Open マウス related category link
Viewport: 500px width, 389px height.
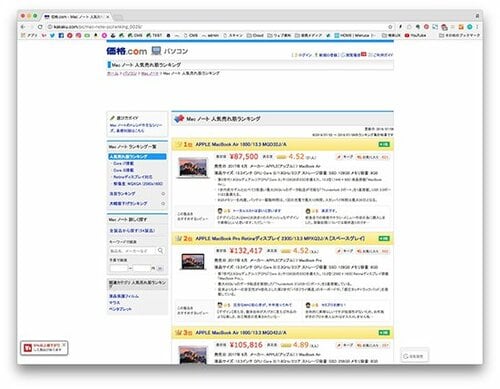pyautogui.click(x=114, y=303)
